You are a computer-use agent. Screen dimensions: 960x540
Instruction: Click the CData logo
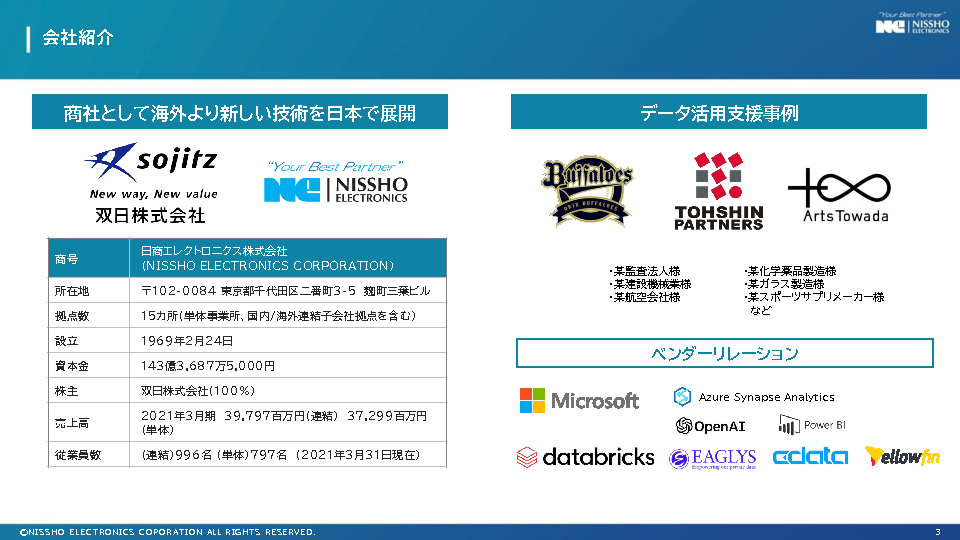pyautogui.click(x=810, y=456)
